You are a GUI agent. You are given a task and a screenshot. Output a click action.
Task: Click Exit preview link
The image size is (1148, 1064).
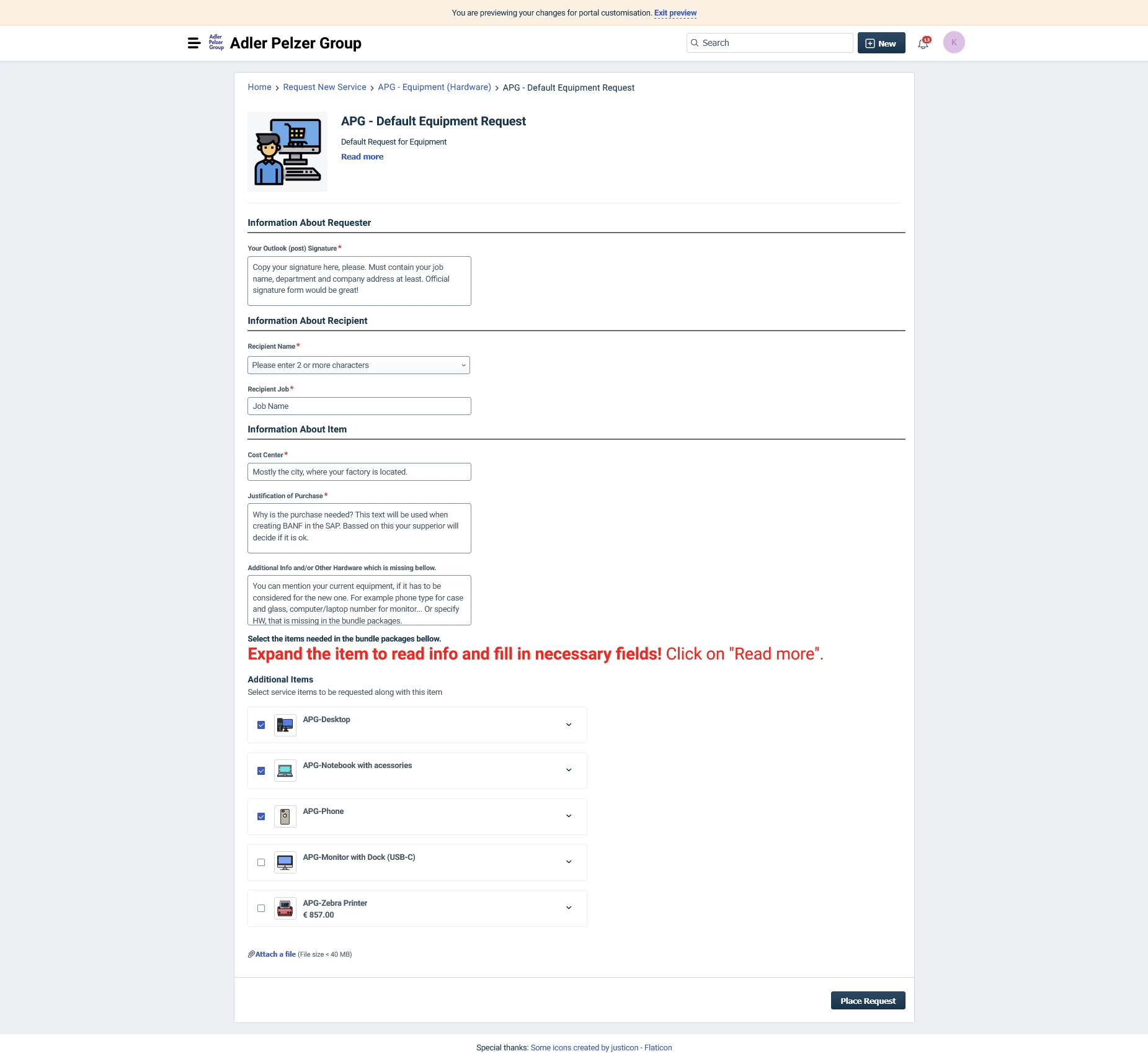pyautogui.click(x=675, y=13)
